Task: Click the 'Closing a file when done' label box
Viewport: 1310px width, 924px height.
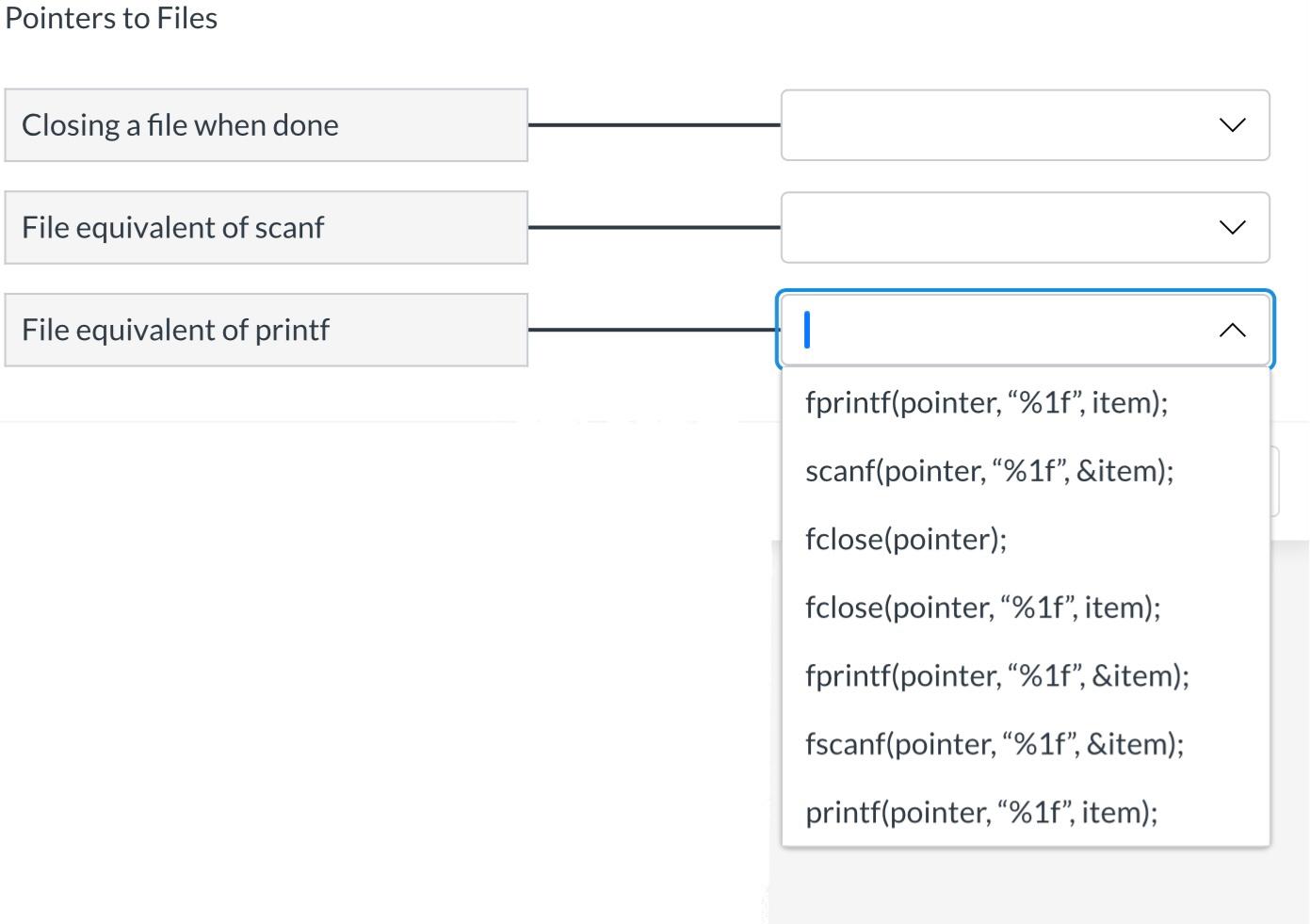Action: [x=267, y=123]
